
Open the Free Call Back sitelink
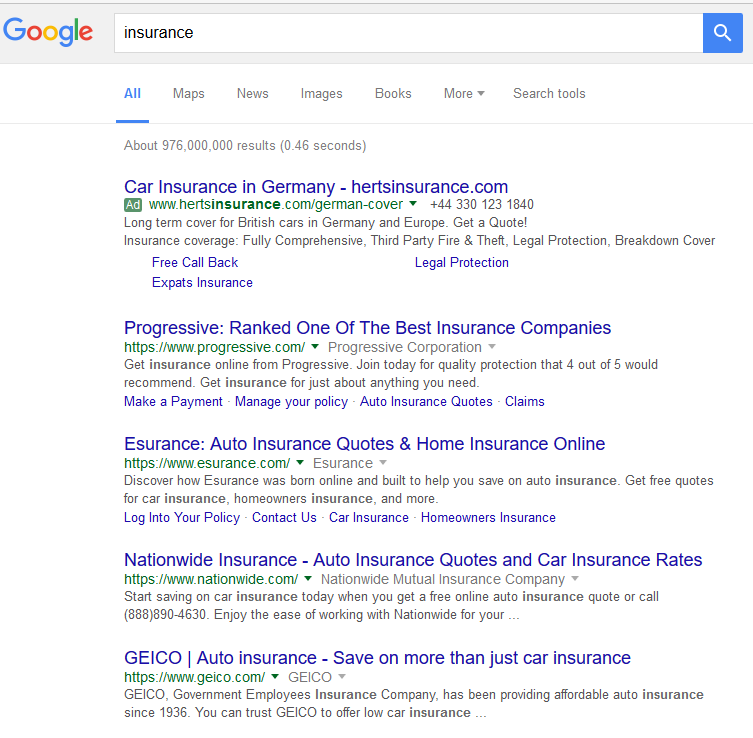(x=195, y=262)
